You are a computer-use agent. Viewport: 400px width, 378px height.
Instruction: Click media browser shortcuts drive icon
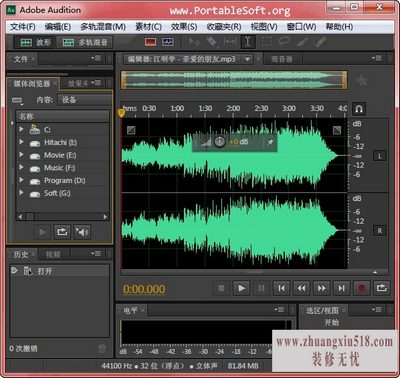(17, 100)
